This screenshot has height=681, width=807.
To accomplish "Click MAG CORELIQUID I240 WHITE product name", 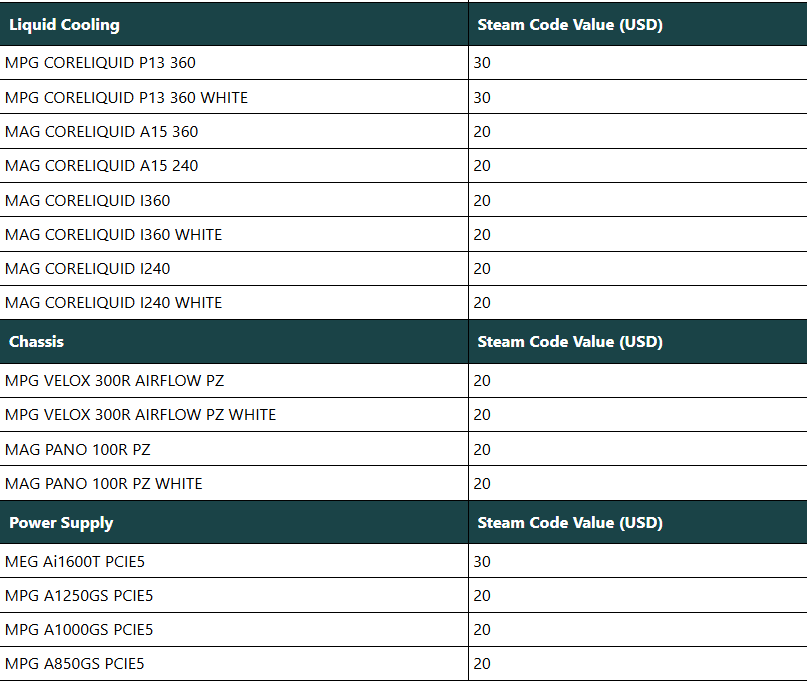I will pos(113,303).
